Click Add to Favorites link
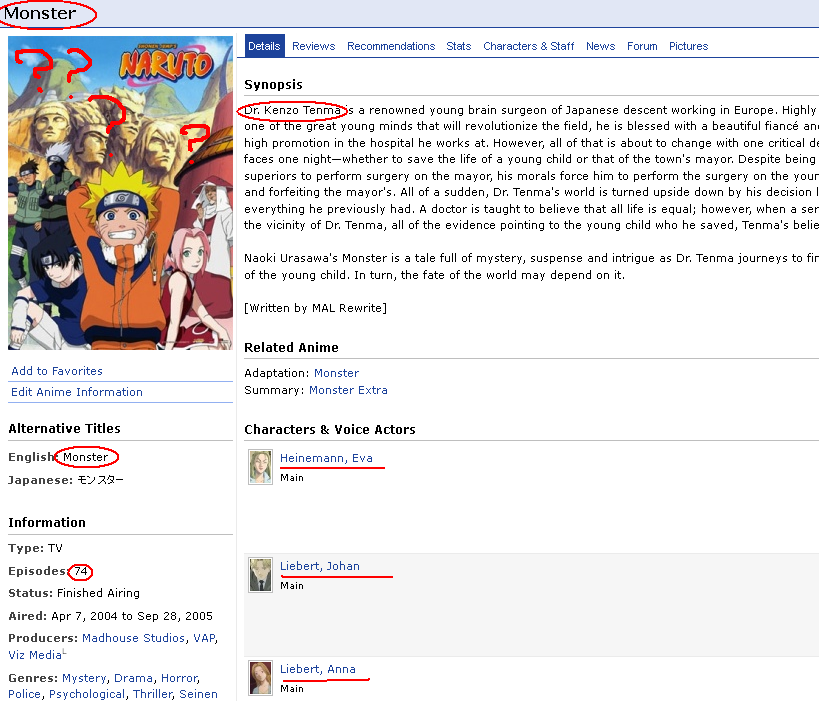This screenshot has height=701, width=819. (x=57, y=371)
